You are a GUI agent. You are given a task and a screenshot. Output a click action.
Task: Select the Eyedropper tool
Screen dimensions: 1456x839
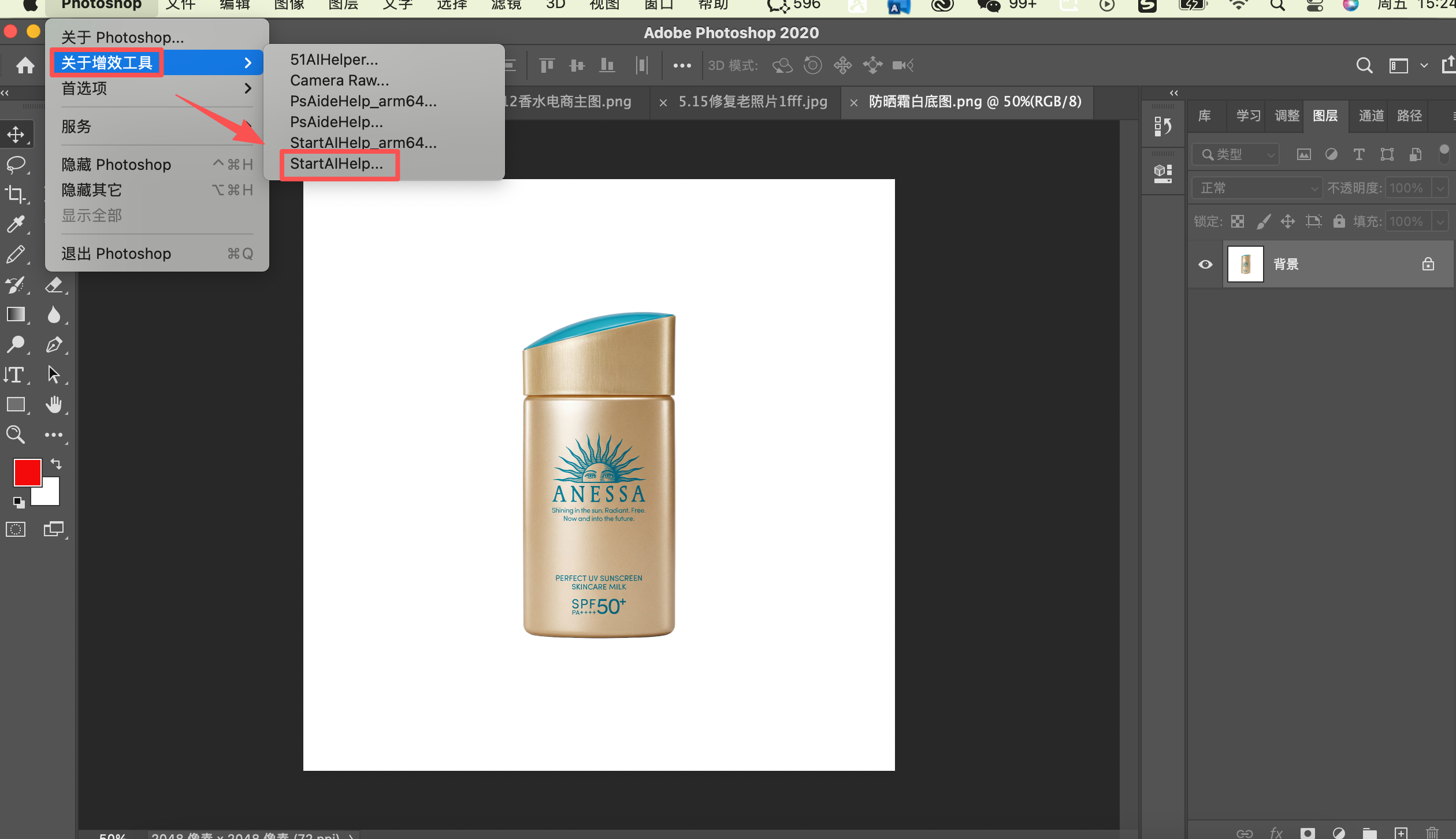[x=16, y=224]
